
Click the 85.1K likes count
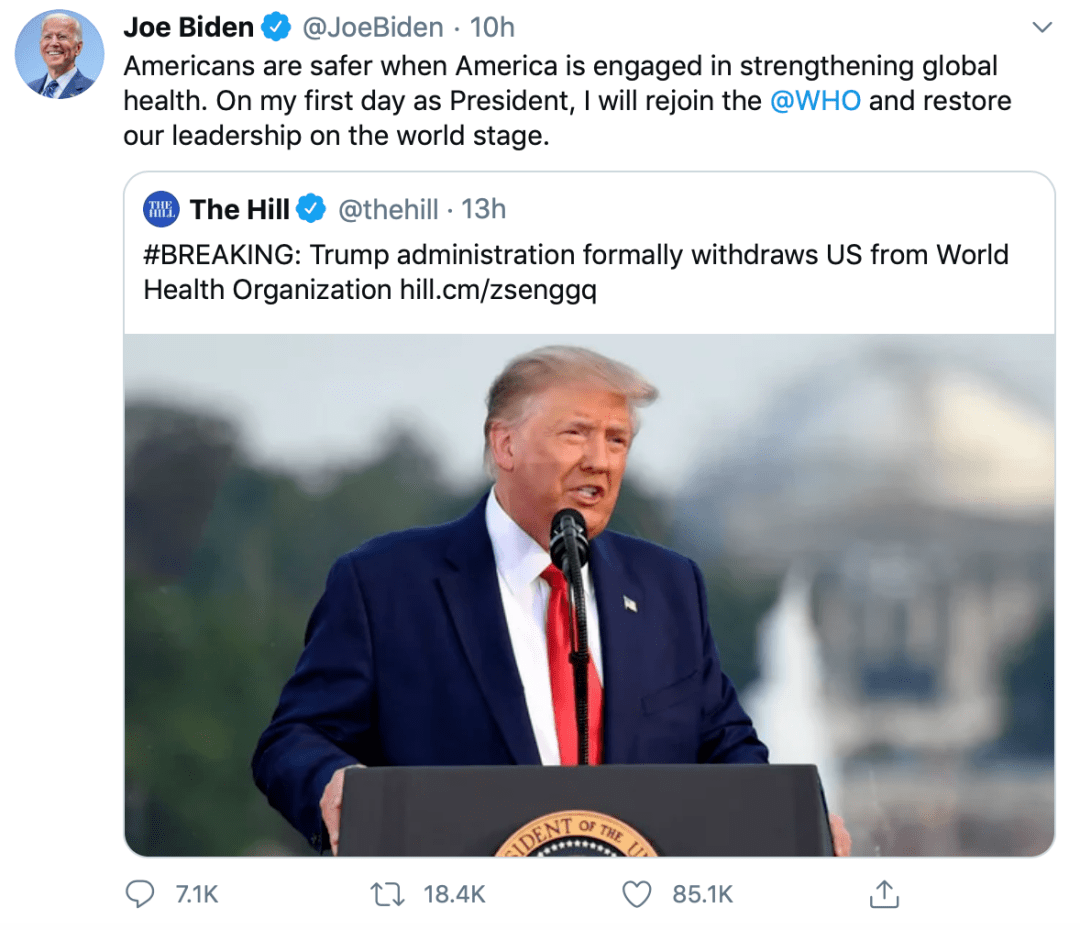coord(703,894)
